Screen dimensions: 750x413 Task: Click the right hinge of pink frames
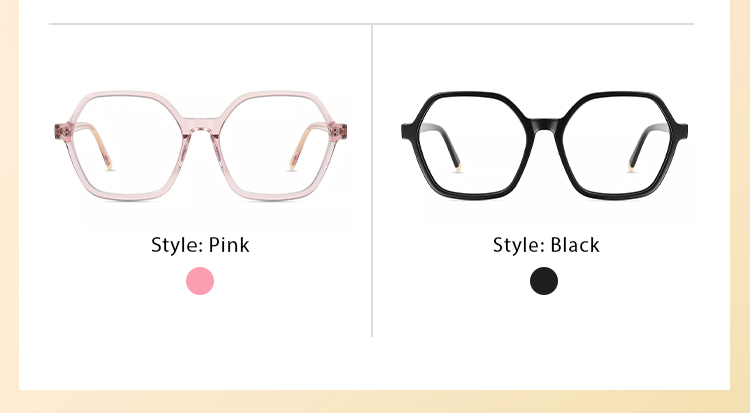(x=338, y=131)
